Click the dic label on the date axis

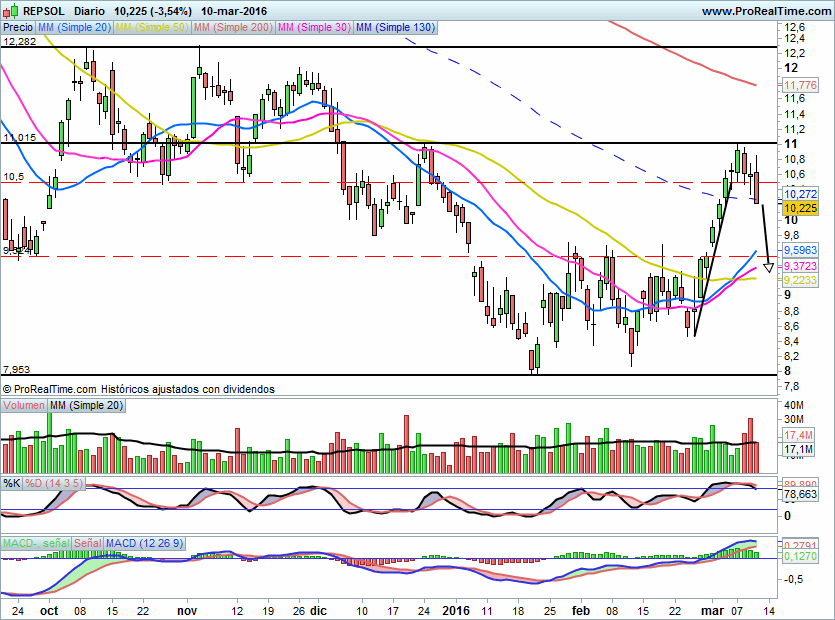[x=318, y=610]
